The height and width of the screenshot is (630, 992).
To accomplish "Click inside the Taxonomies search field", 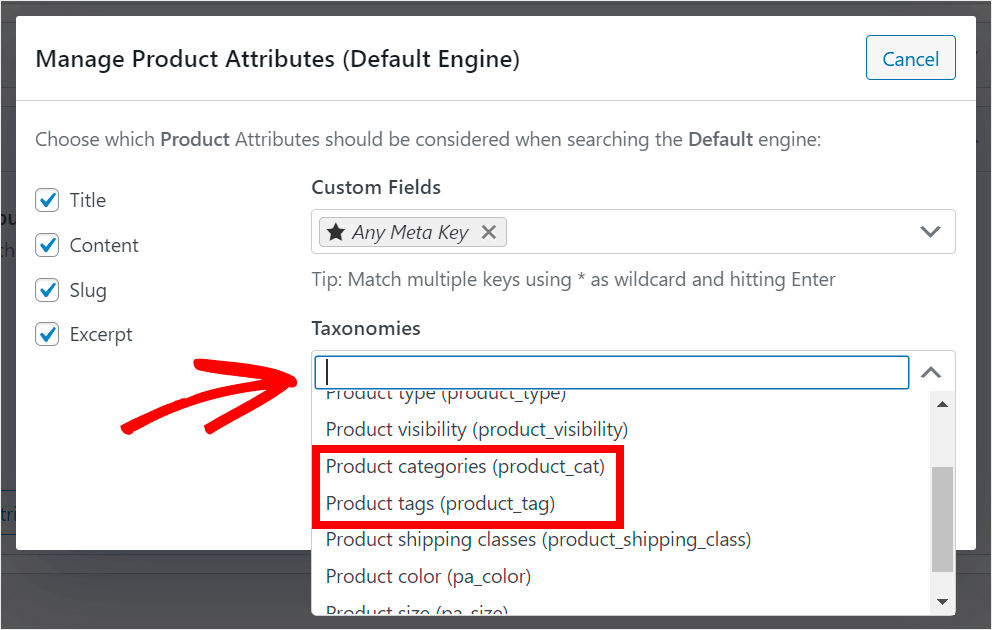I will click(x=612, y=371).
